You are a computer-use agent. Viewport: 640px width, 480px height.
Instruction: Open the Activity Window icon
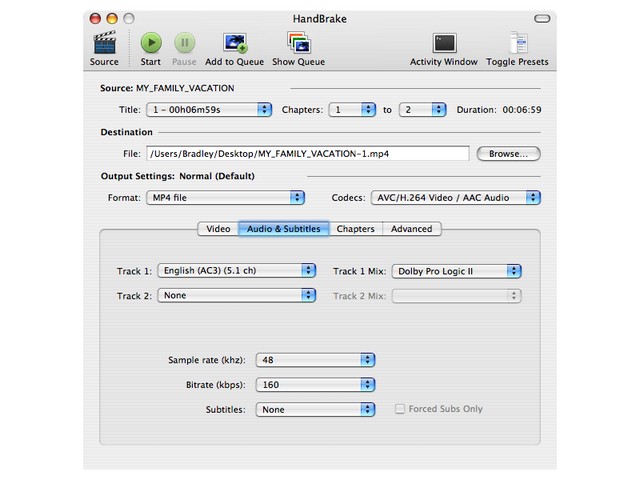coord(444,43)
